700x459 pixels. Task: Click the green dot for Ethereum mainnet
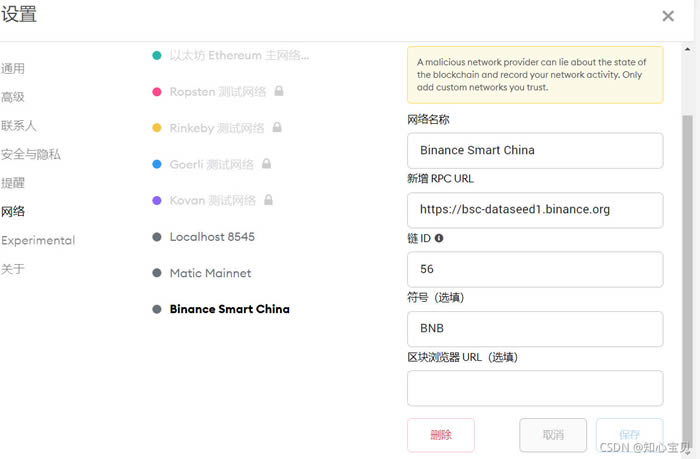(x=157, y=55)
